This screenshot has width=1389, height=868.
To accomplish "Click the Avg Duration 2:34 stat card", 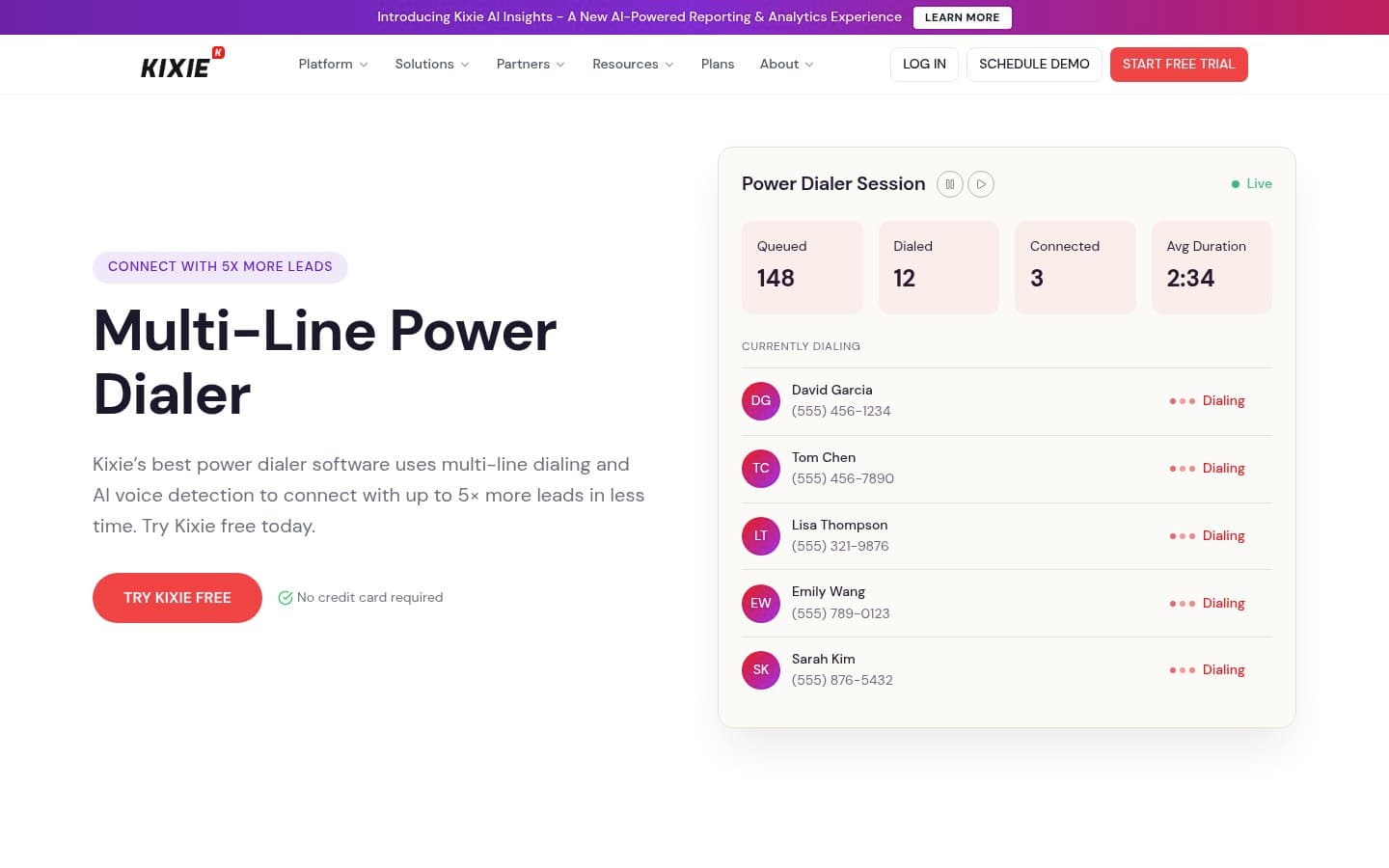I will click(x=1212, y=267).
